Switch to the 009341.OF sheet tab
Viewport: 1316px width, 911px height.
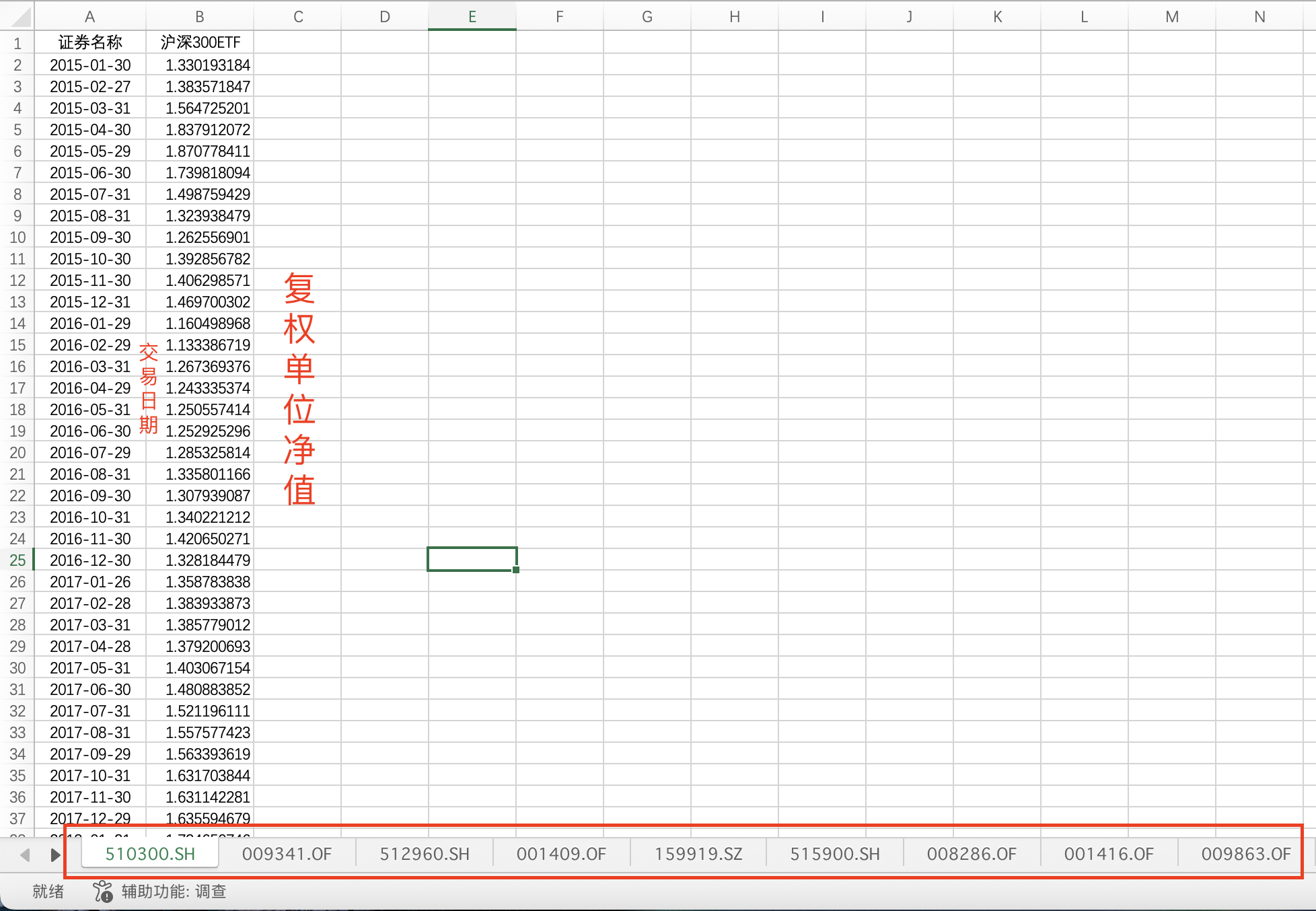tap(287, 854)
